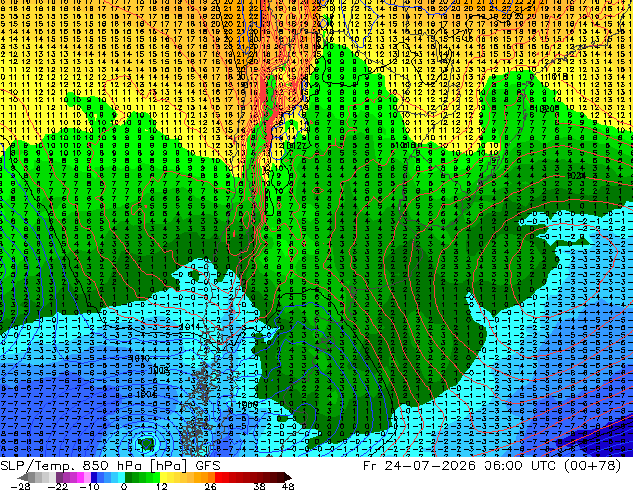The width and height of the screenshot is (634, 490).
Task: Click the '1024' isobar pressure label
Action: 576,175
